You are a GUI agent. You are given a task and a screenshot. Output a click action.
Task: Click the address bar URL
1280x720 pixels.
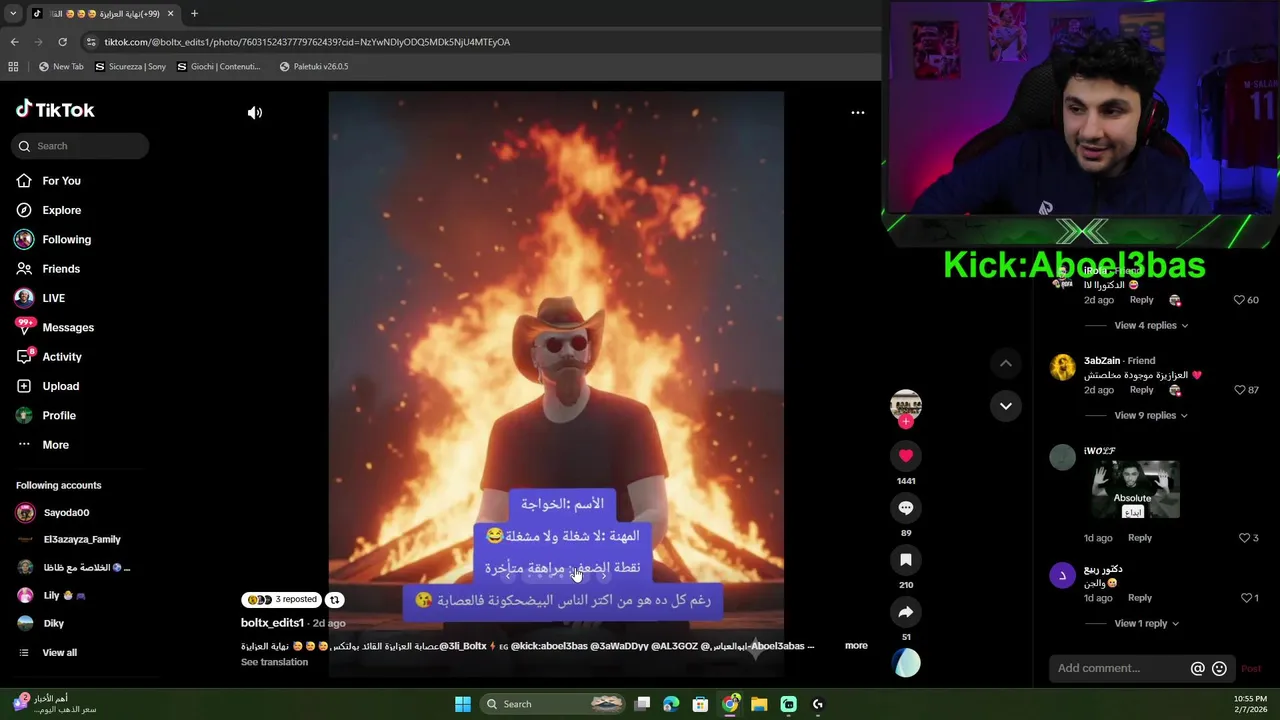307,42
